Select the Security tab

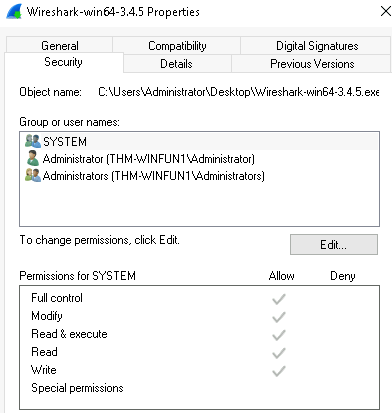tap(63, 62)
